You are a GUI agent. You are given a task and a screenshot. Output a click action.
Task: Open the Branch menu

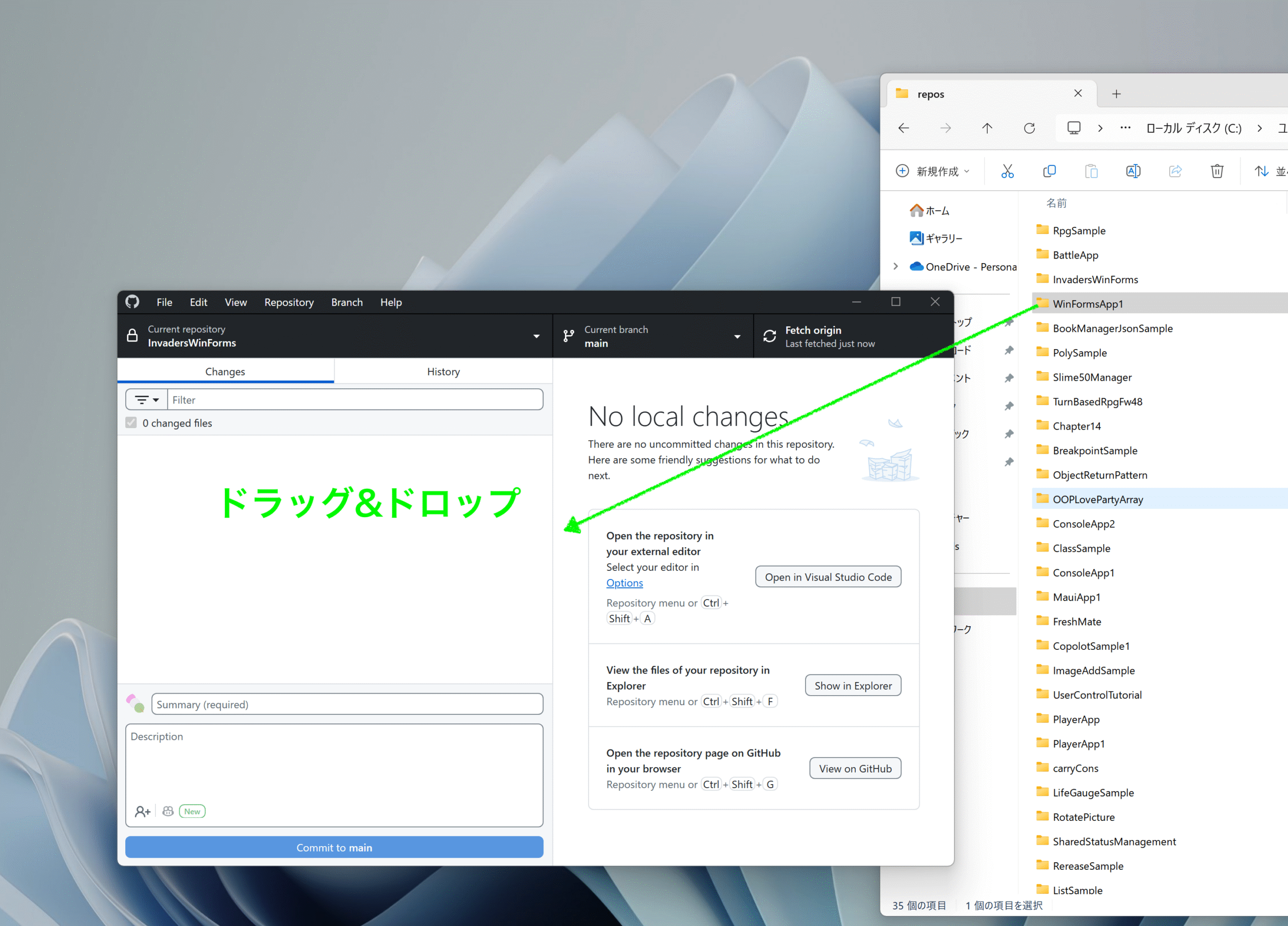point(347,302)
